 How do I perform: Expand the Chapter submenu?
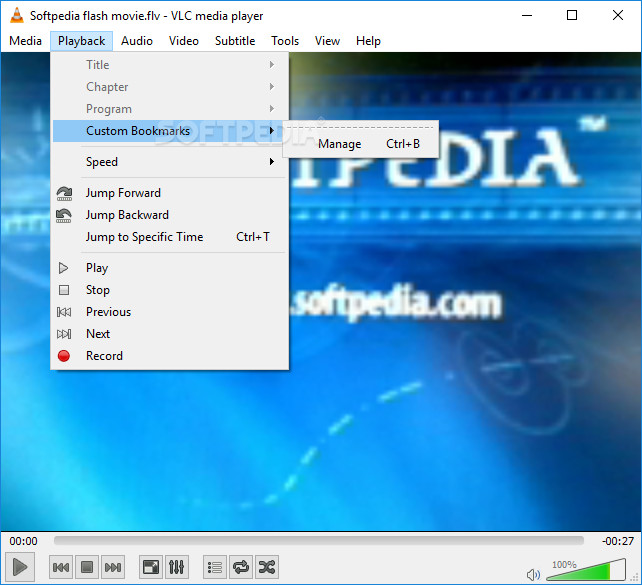click(169, 87)
